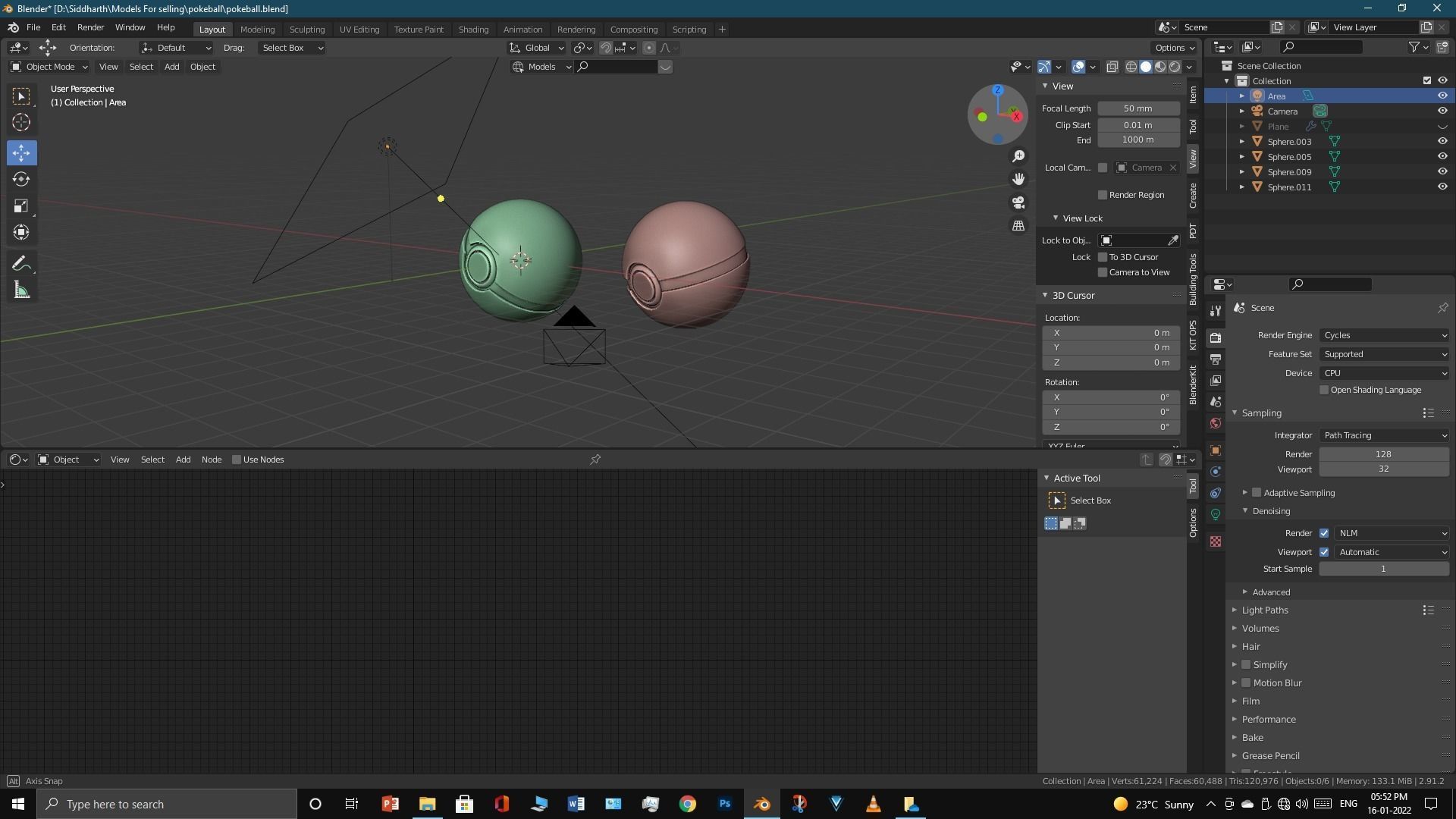
Task: Open the Render properties tab icon
Action: pyautogui.click(x=1216, y=337)
